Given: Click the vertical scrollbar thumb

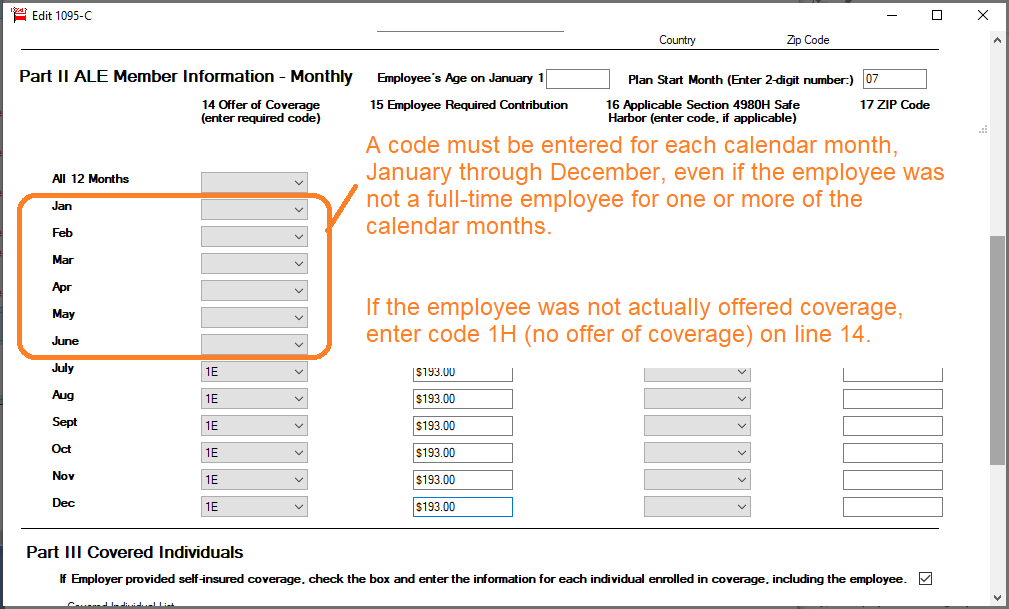Looking at the screenshot, I should [998, 350].
